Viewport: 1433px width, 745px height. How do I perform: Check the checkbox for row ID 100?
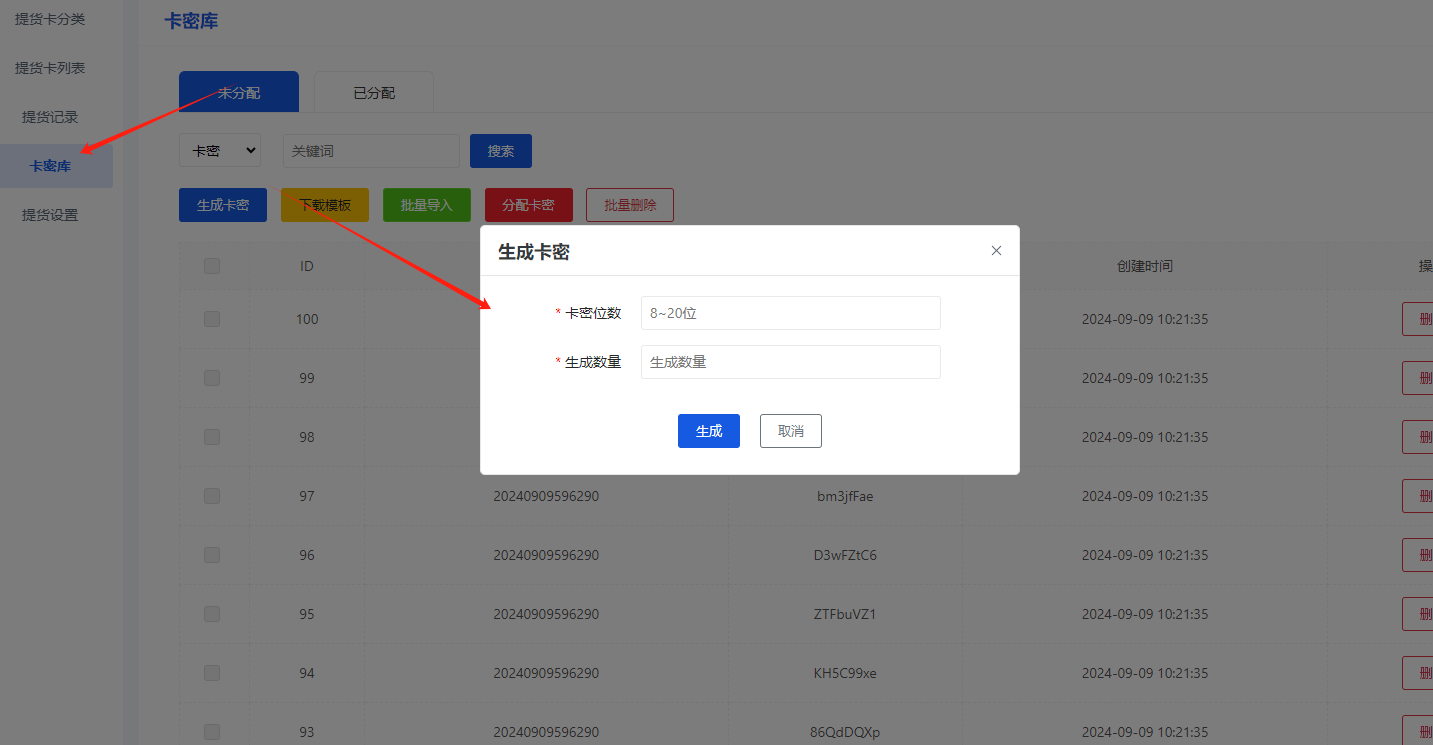[211, 319]
